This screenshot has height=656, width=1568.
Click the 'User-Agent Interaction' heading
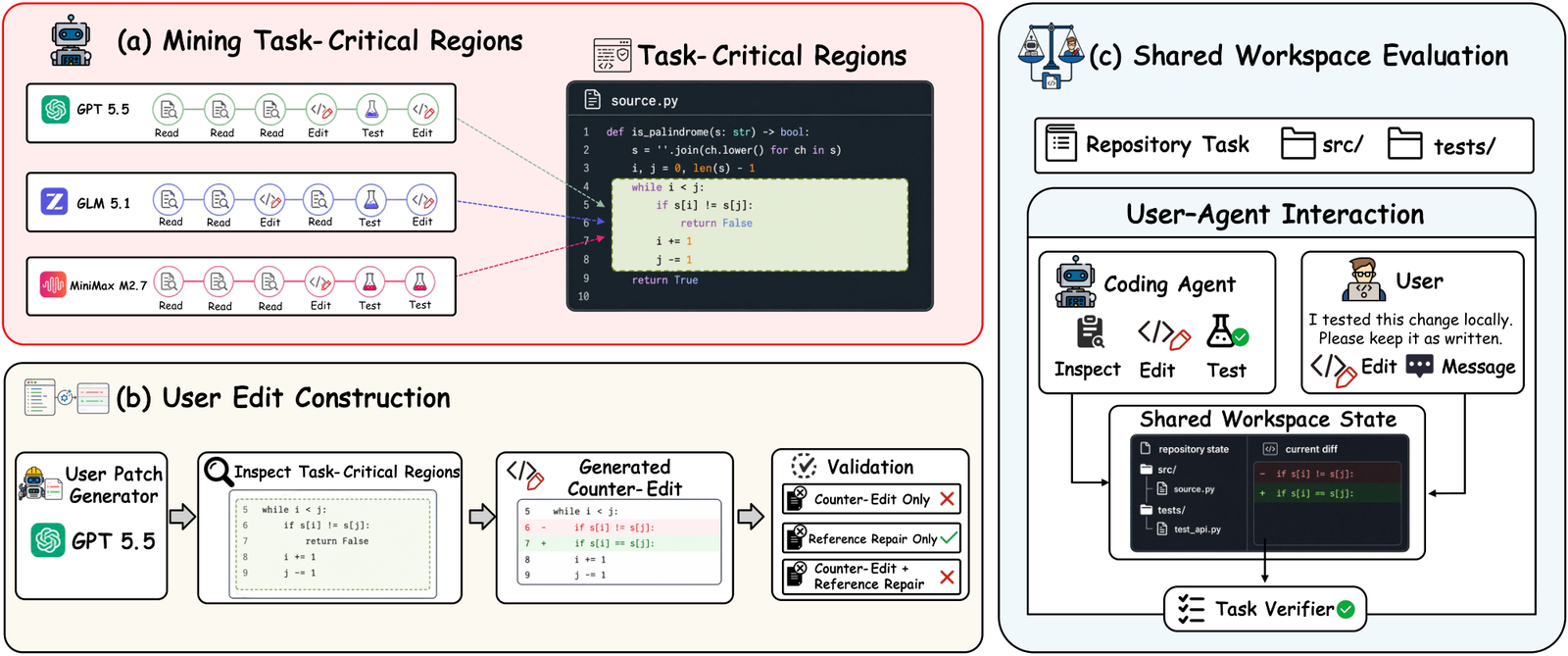(x=1275, y=214)
